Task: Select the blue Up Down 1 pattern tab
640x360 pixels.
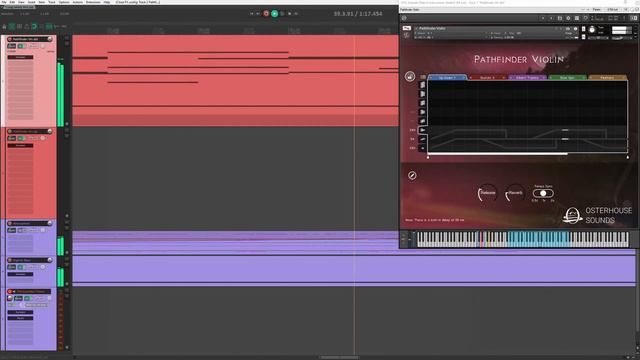Action: point(447,77)
